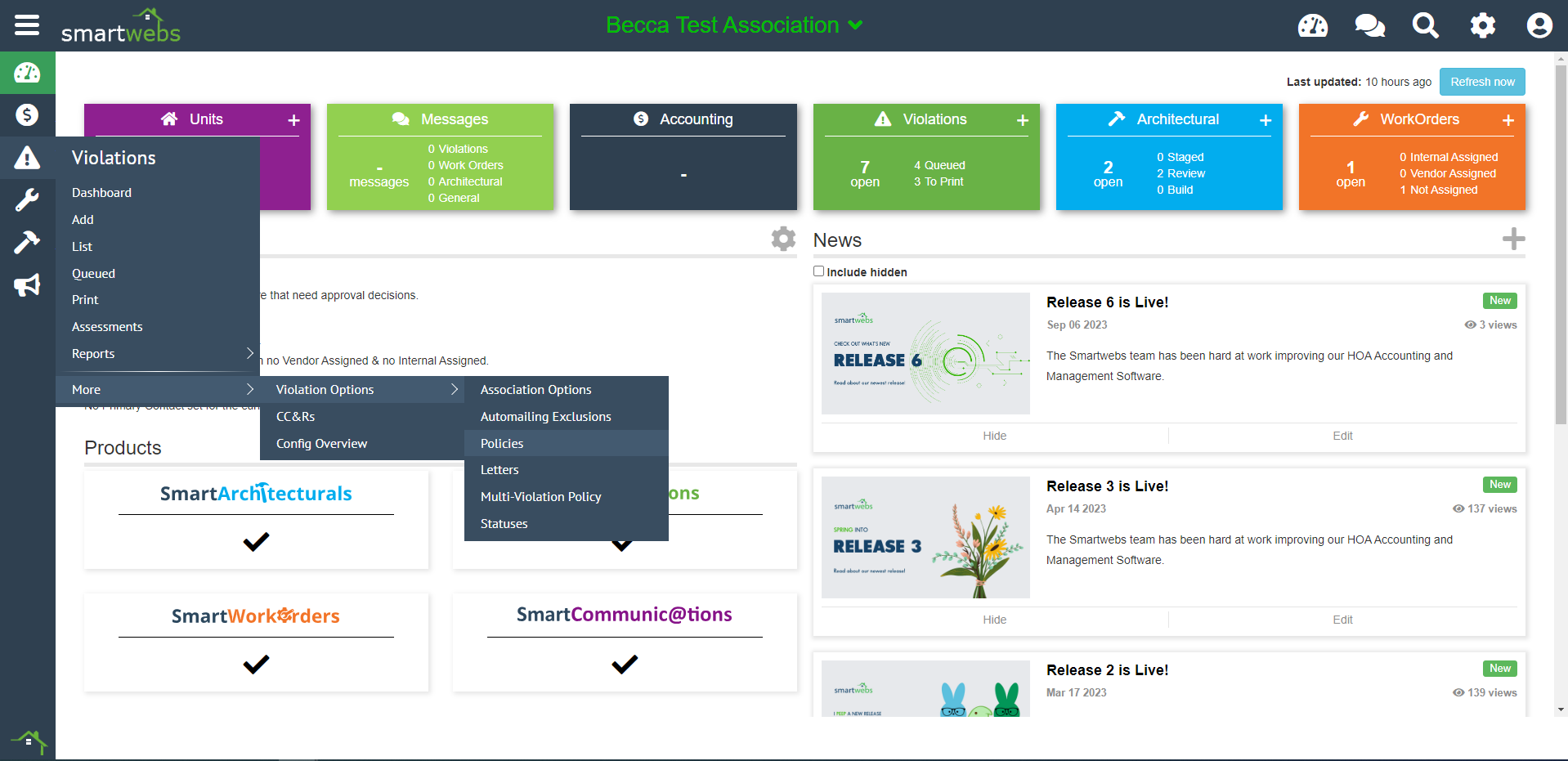
Task: Open the SmartCommunications product card
Action: [625, 642]
